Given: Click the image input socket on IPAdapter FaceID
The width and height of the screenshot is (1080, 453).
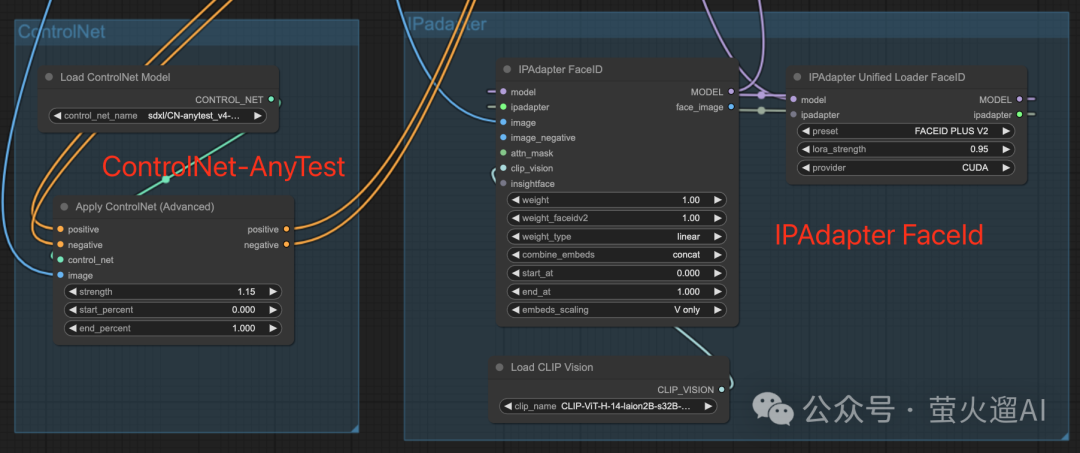Looking at the screenshot, I should (503, 122).
